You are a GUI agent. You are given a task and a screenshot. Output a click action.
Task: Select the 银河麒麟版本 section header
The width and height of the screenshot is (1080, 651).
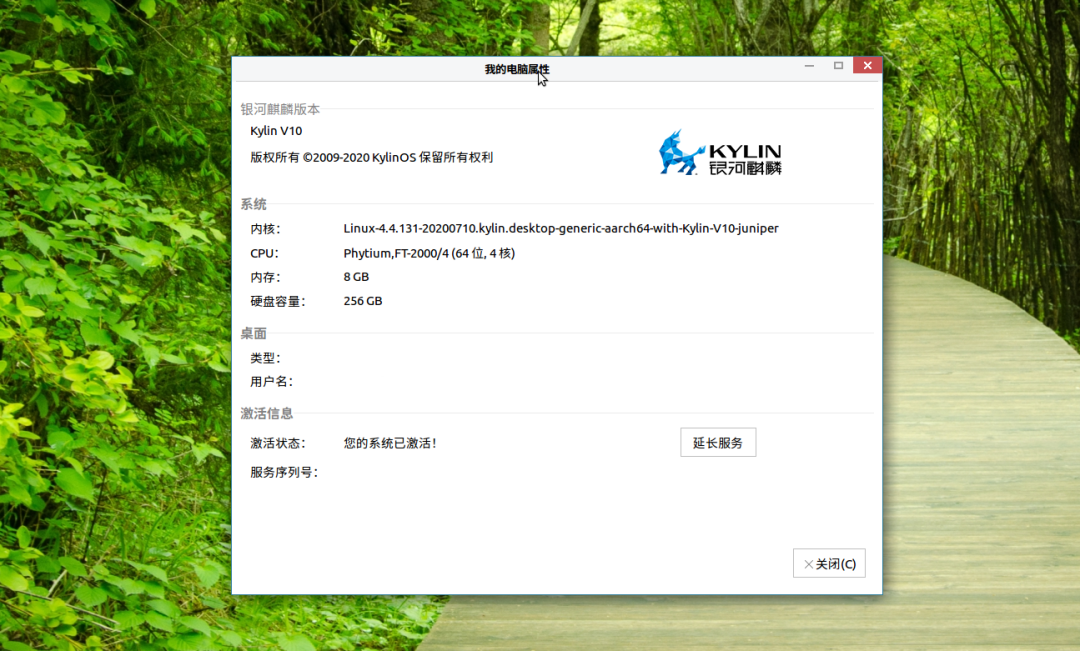tap(280, 109)
